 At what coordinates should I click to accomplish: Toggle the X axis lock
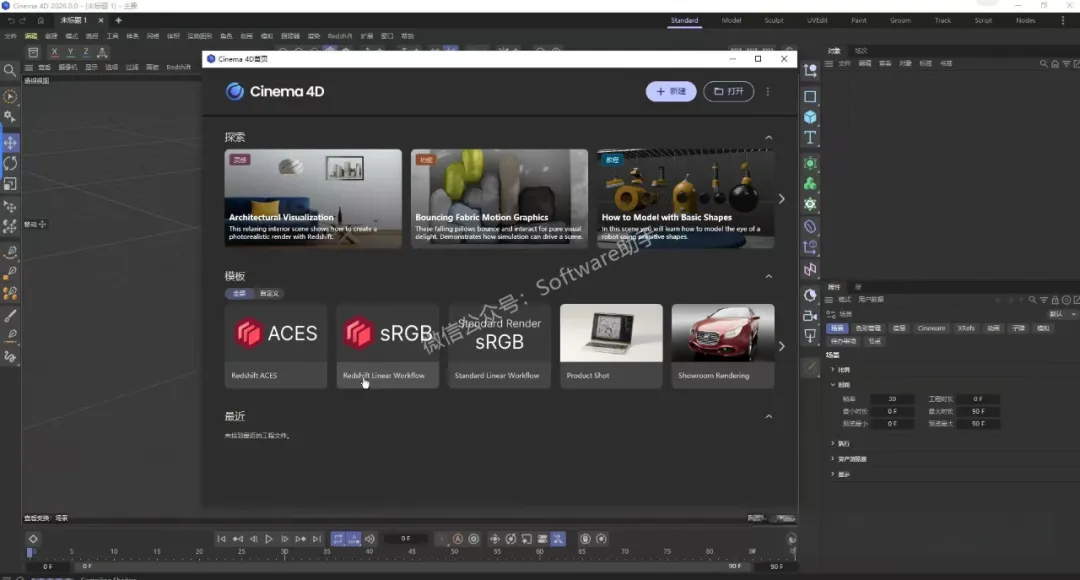(54, 52)
